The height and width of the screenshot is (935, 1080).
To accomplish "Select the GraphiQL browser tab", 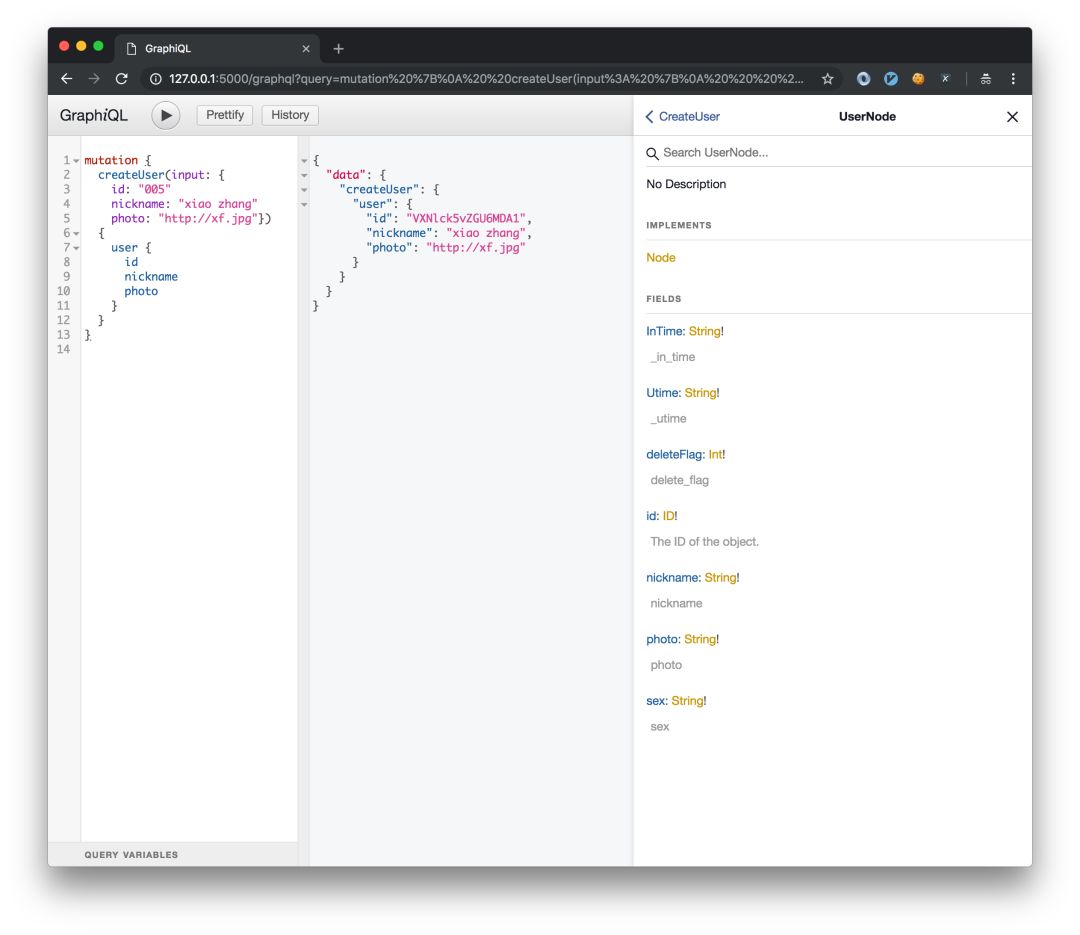I will click(x=218, y=48).
